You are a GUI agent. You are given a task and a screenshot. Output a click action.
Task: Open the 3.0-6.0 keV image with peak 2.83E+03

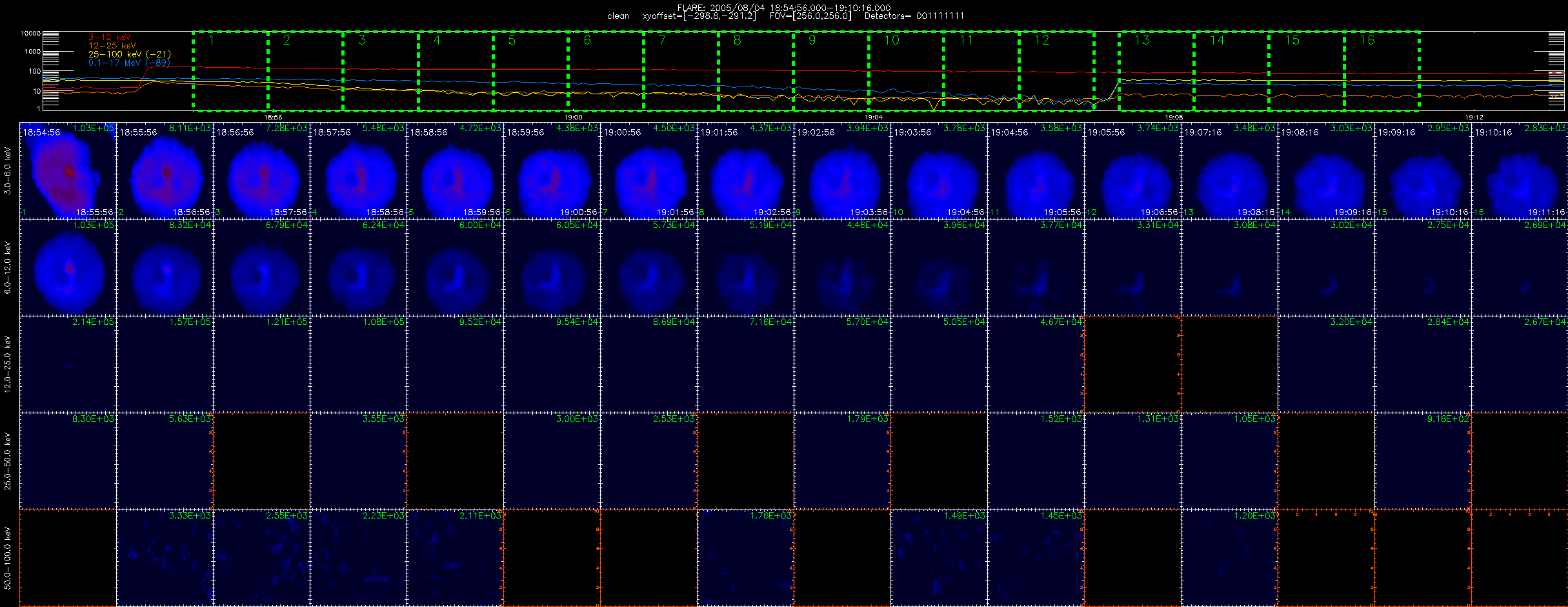[x=1520, y=170]
